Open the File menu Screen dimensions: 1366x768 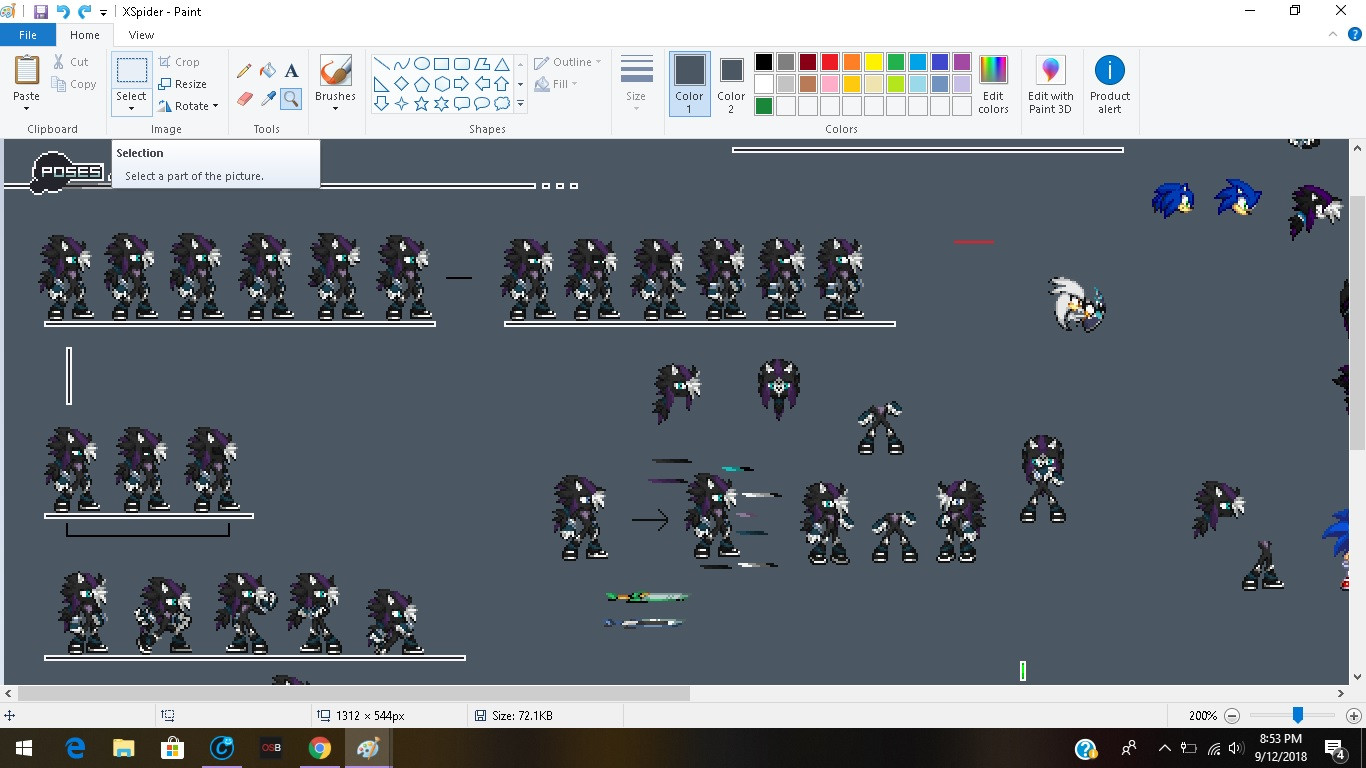[x=28, y=35]
